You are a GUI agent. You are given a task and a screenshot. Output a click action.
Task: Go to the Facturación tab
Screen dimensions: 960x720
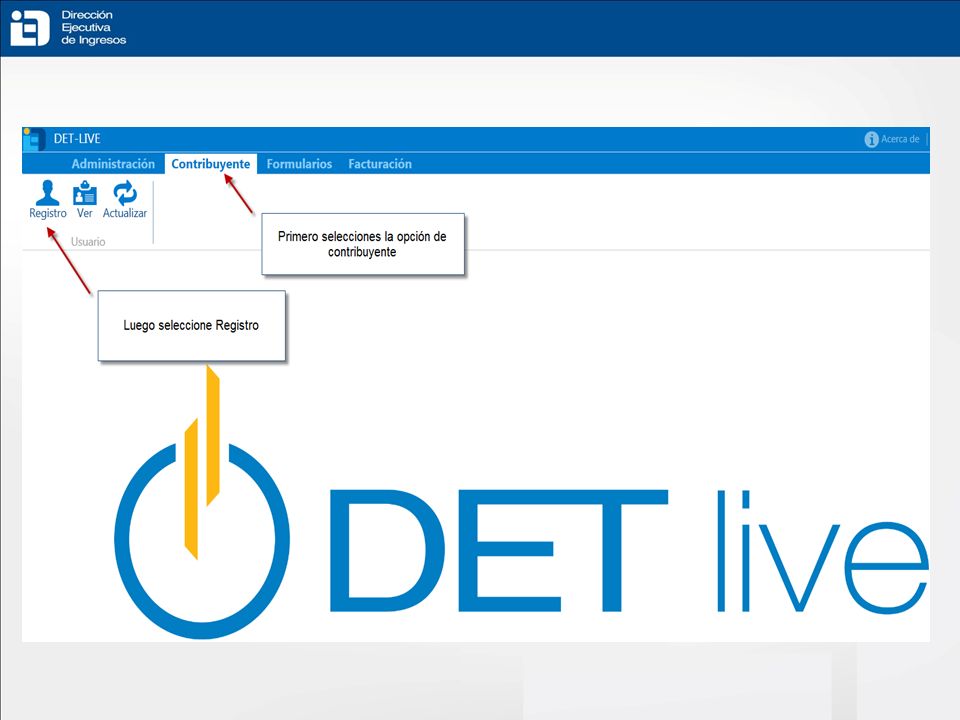point(380,164)
